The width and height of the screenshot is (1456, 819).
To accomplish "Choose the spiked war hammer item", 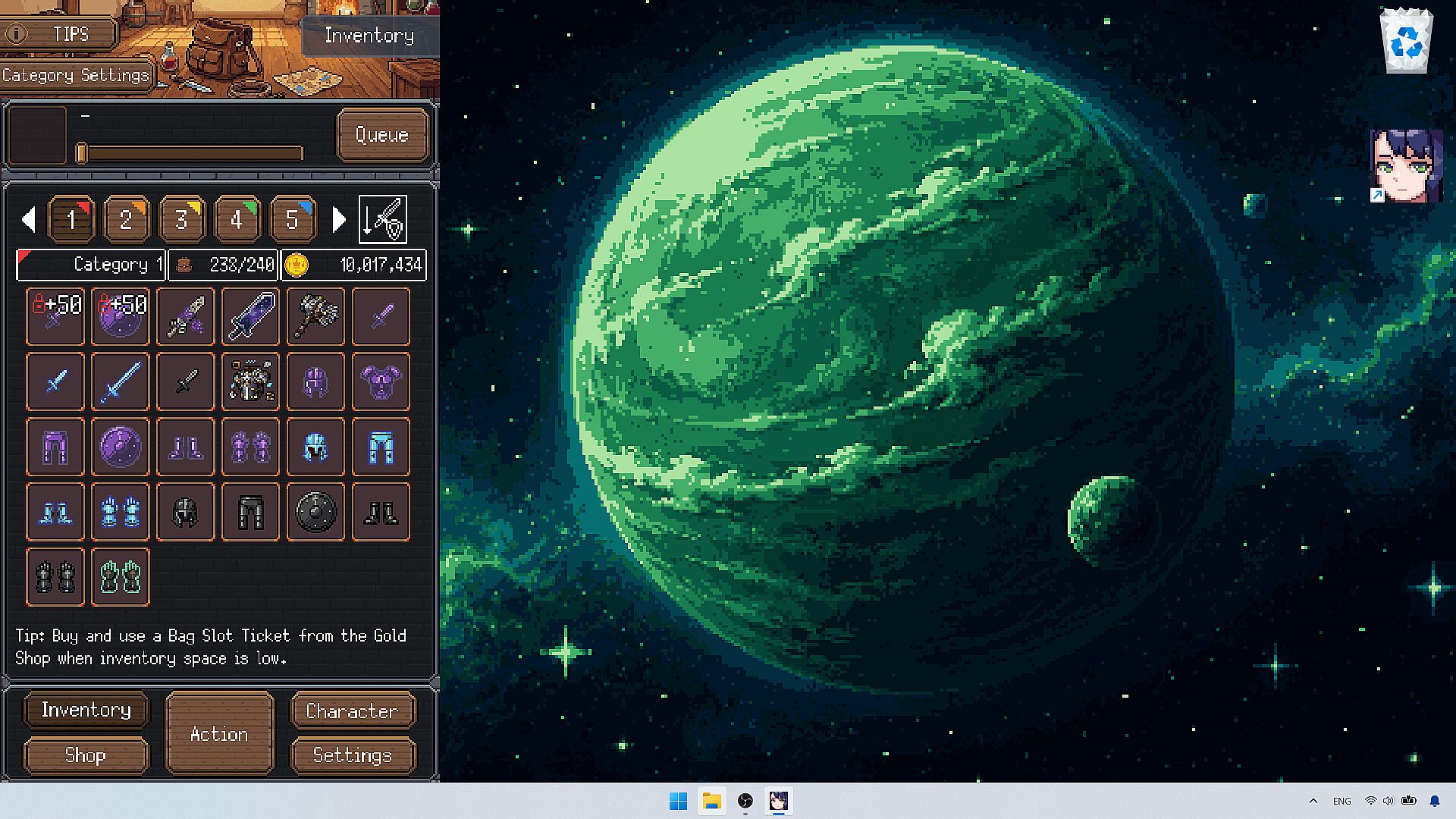I will pos(316,316).
